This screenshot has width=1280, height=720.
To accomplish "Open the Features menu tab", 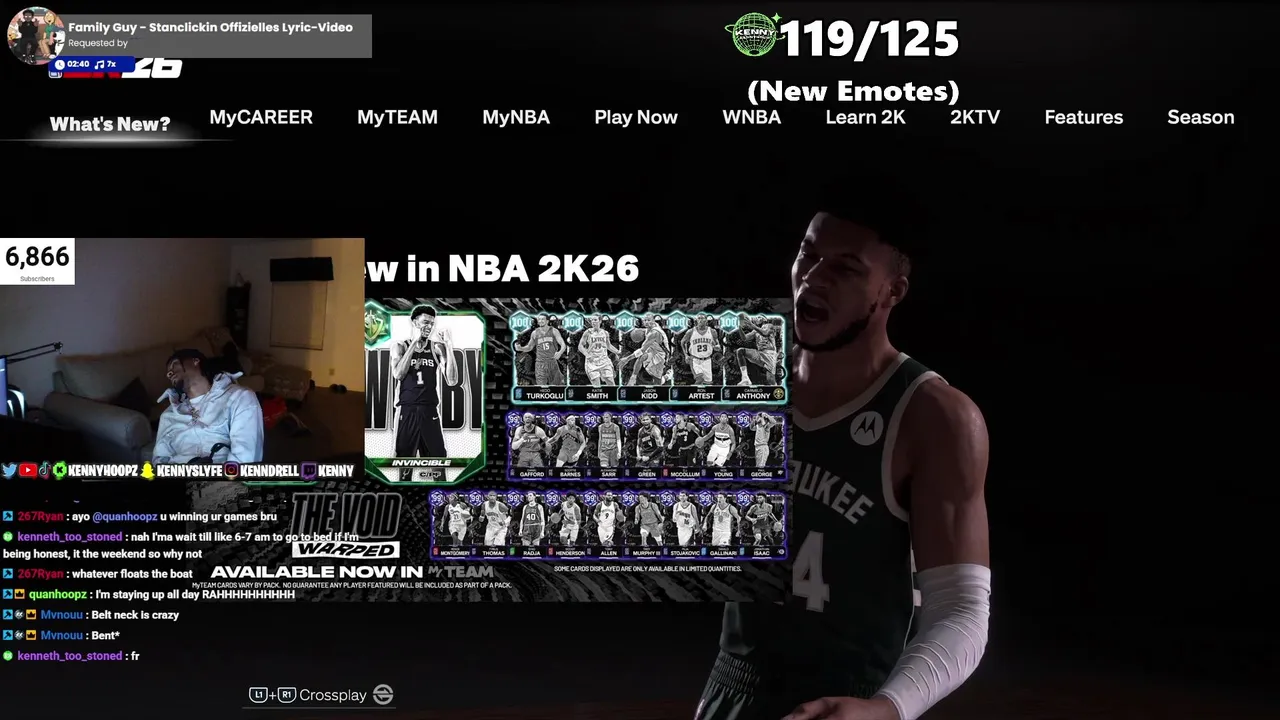I will click(1084, 117).
